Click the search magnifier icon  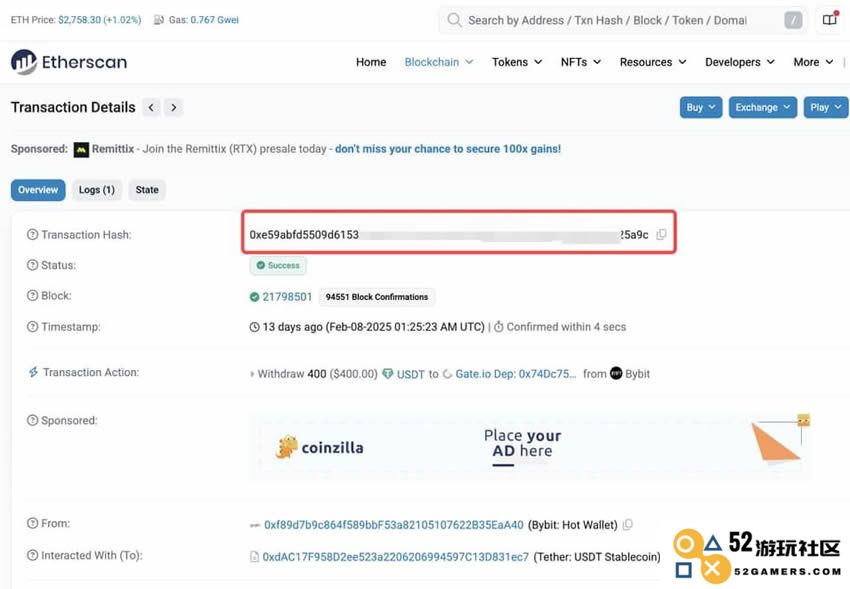(454, 20)
